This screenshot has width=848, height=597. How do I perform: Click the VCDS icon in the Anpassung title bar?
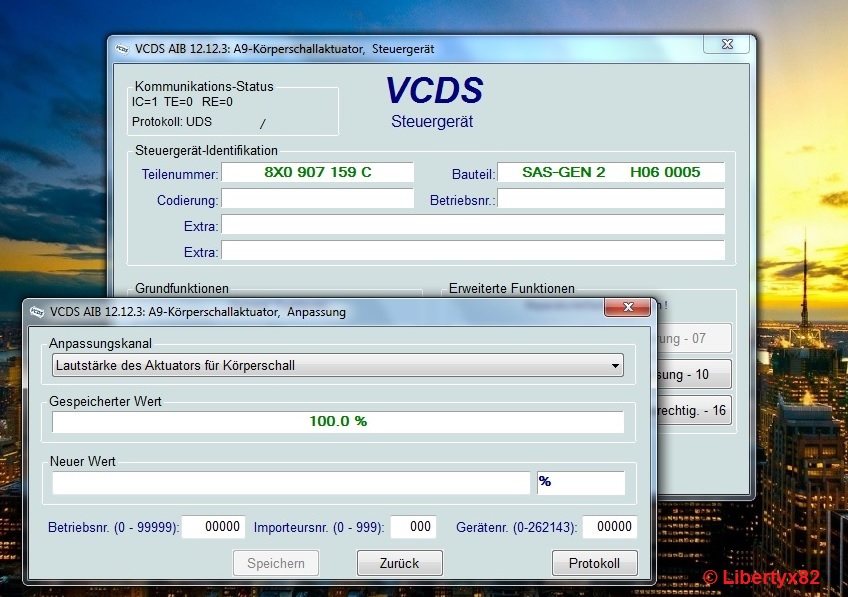(37, 312)
